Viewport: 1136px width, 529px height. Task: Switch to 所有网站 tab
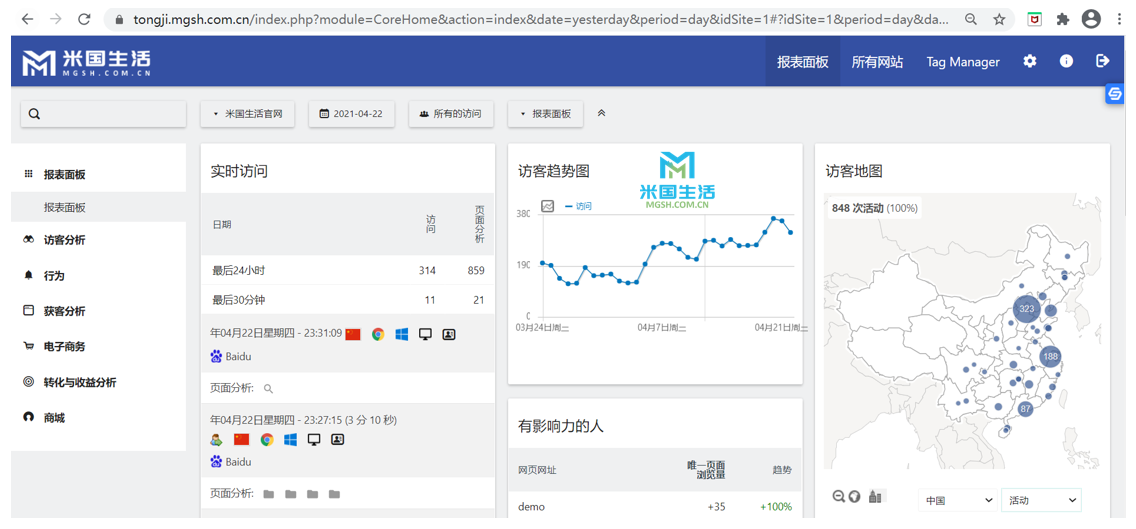(877, 62)
